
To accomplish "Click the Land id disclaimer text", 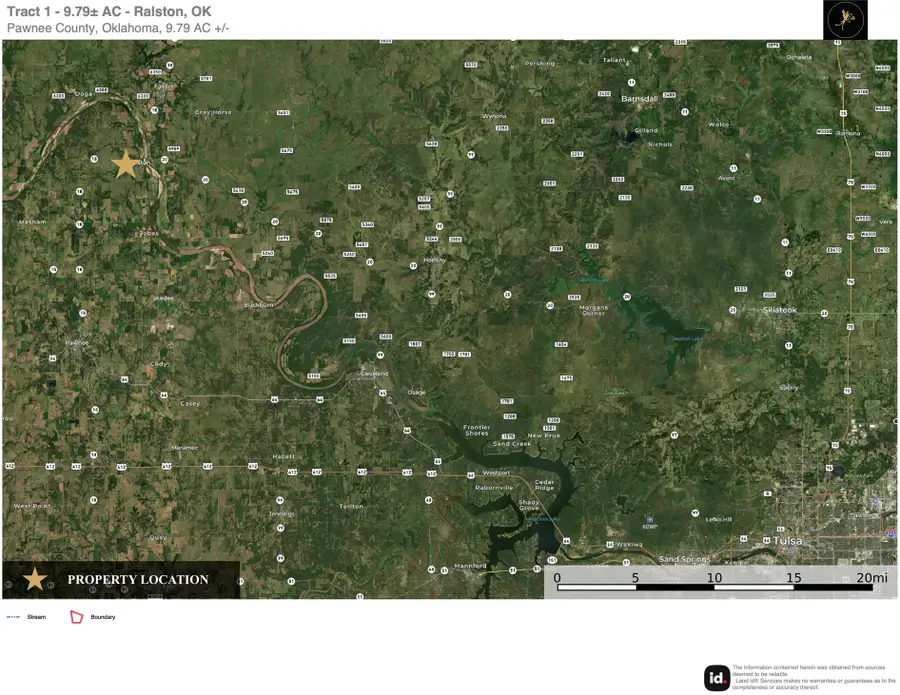I will pyautogui.click(x=814, y=677).
